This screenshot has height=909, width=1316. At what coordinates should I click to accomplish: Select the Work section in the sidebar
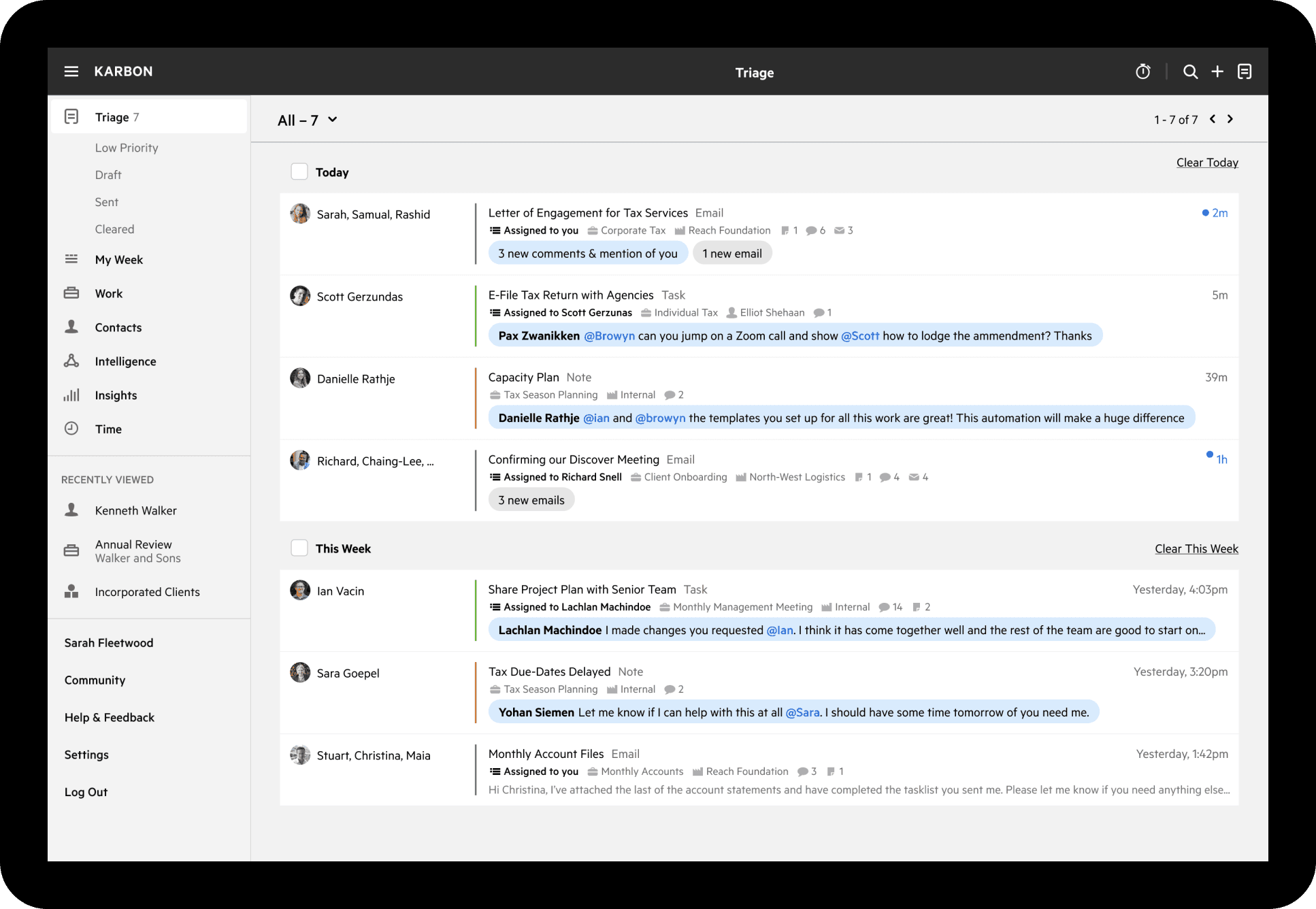click(x=109, y=293)
